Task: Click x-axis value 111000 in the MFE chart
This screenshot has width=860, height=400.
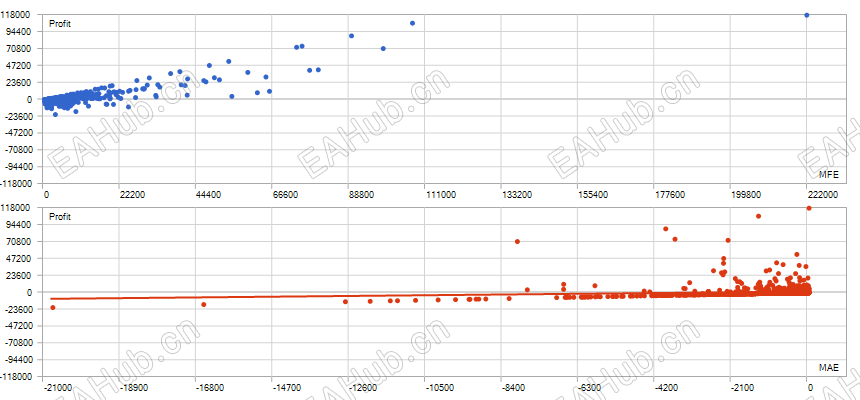Action: (439, 195)
